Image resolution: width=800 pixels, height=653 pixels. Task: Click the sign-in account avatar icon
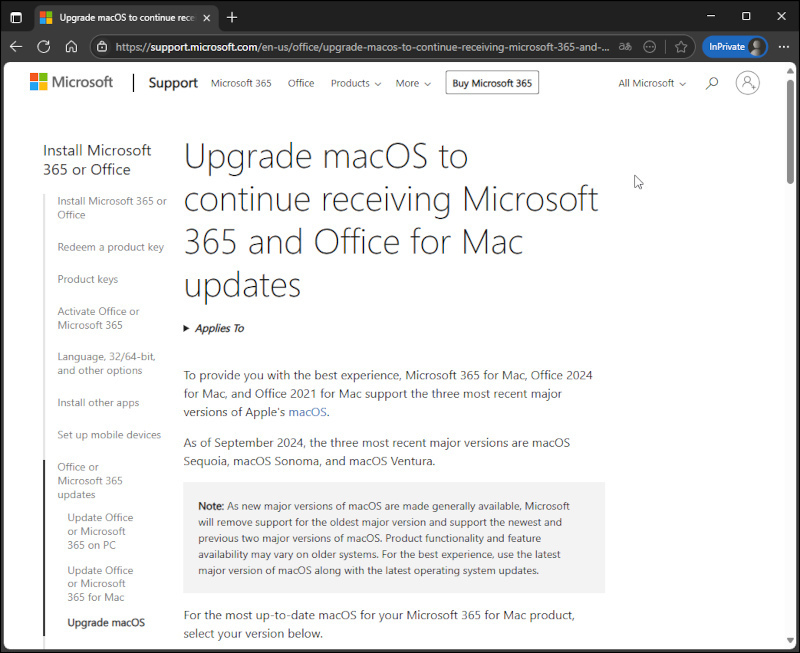click(747, 83)
